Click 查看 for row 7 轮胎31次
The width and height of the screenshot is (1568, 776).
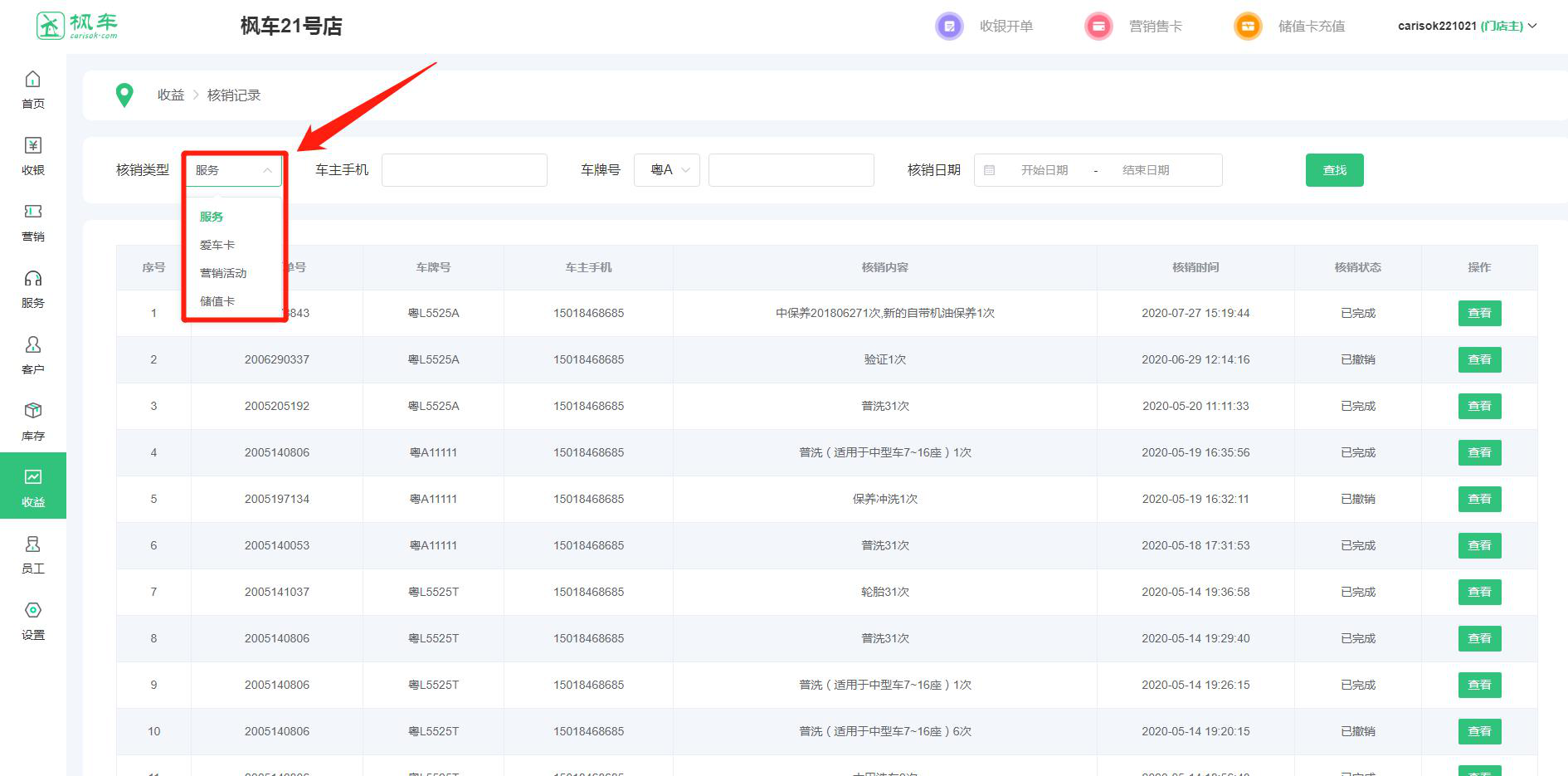click(1480, 592)
